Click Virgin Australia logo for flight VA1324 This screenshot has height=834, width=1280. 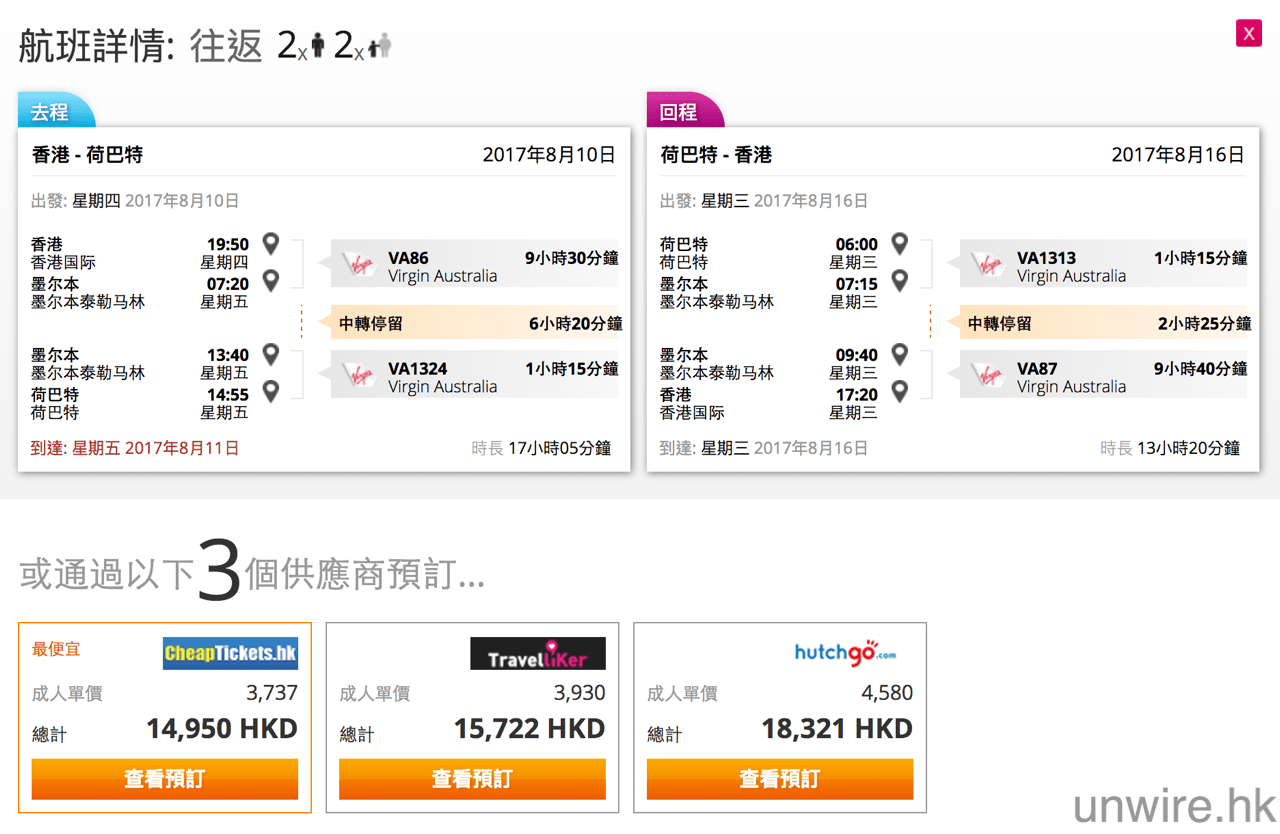tap(360, 375)
